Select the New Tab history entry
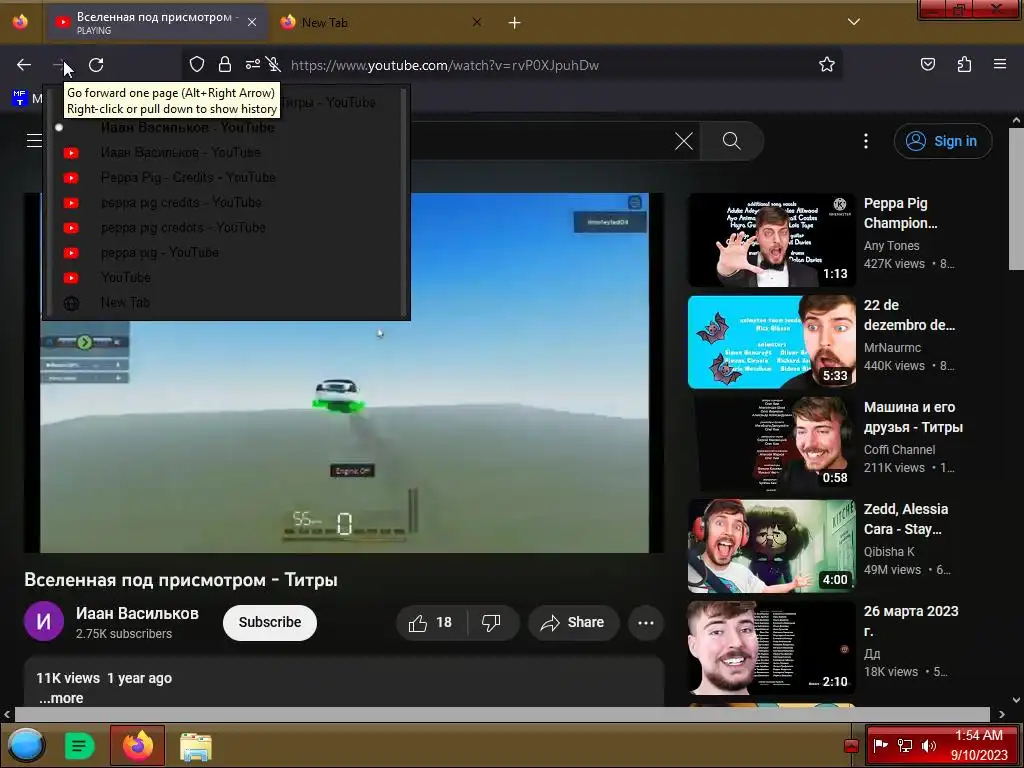The width and height of the screenshot is (1024, 768). pyautogui.click(x=225, y=302)
